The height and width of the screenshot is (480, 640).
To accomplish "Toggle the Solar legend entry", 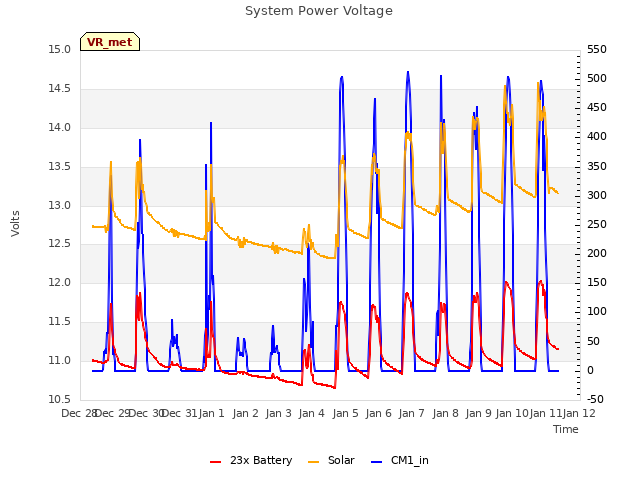I will click(x=331, y=460).
